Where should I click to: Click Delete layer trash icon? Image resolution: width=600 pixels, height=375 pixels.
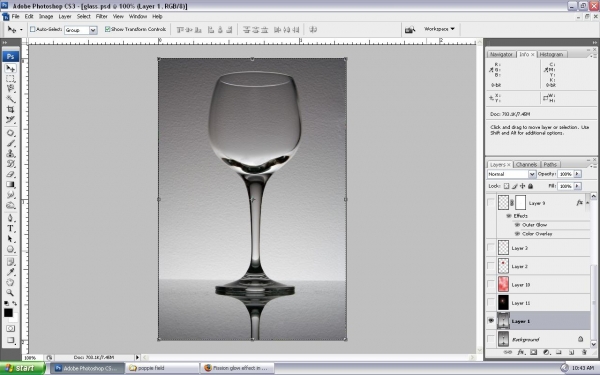click(584, 352)
